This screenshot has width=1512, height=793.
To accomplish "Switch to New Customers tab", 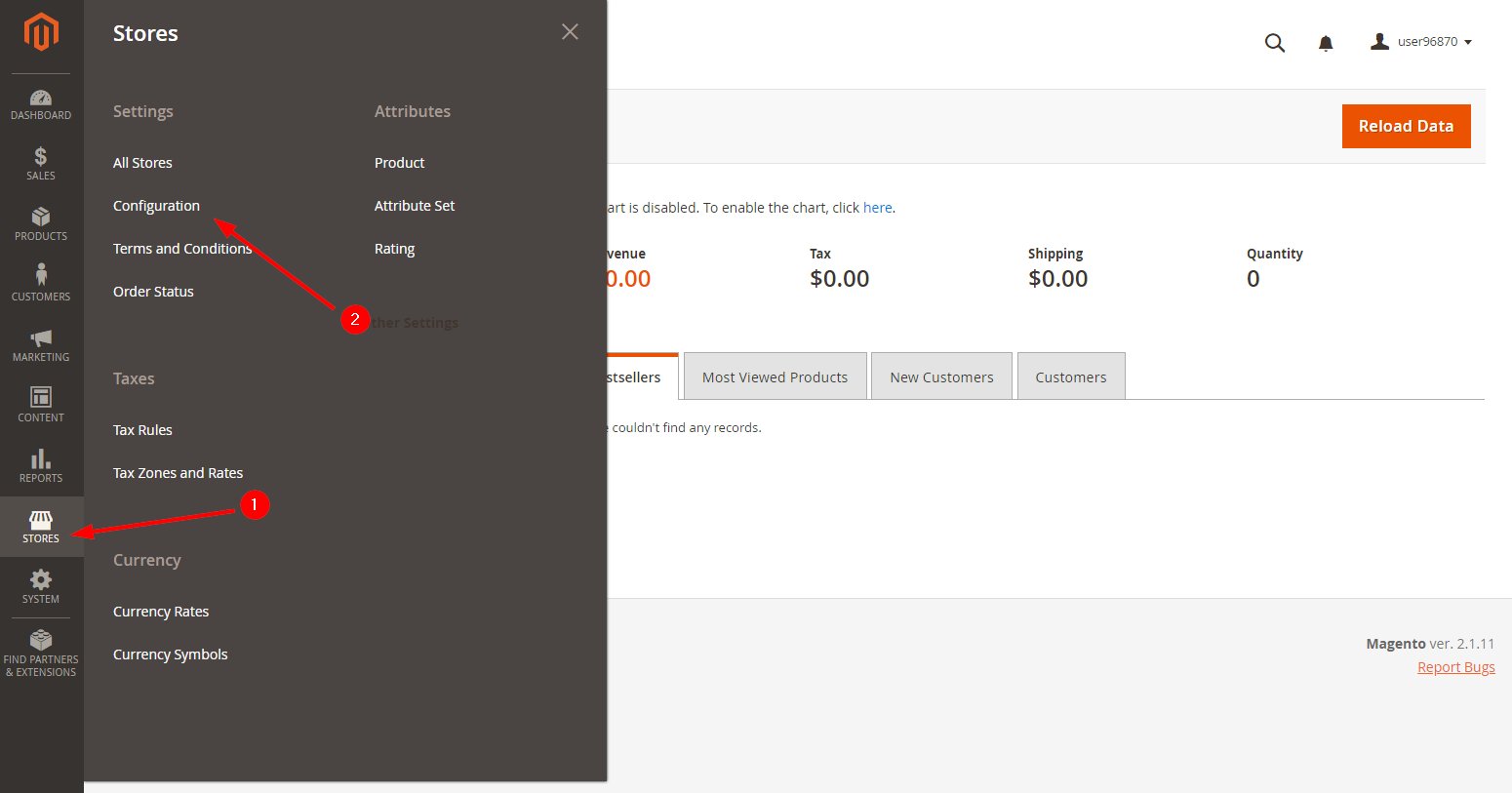I will [x=941, y=377].
